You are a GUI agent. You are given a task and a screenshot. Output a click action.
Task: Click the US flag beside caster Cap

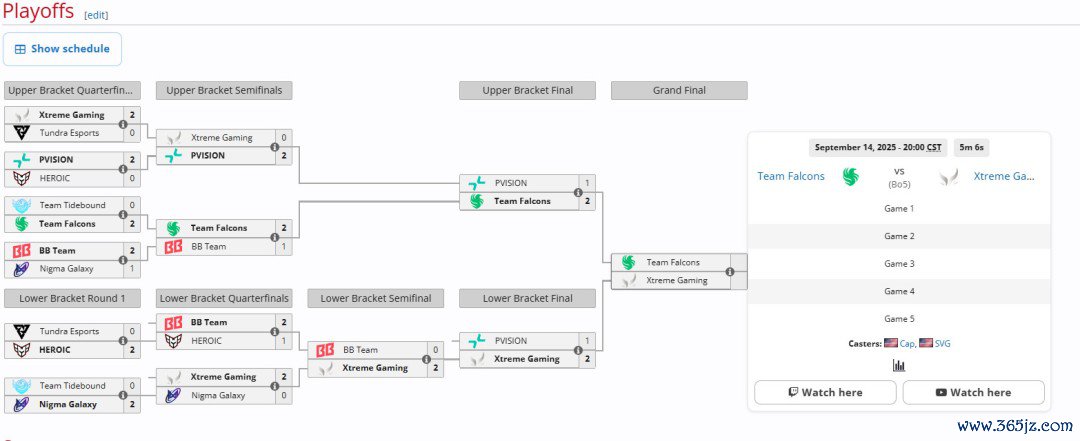pos(891,343)
